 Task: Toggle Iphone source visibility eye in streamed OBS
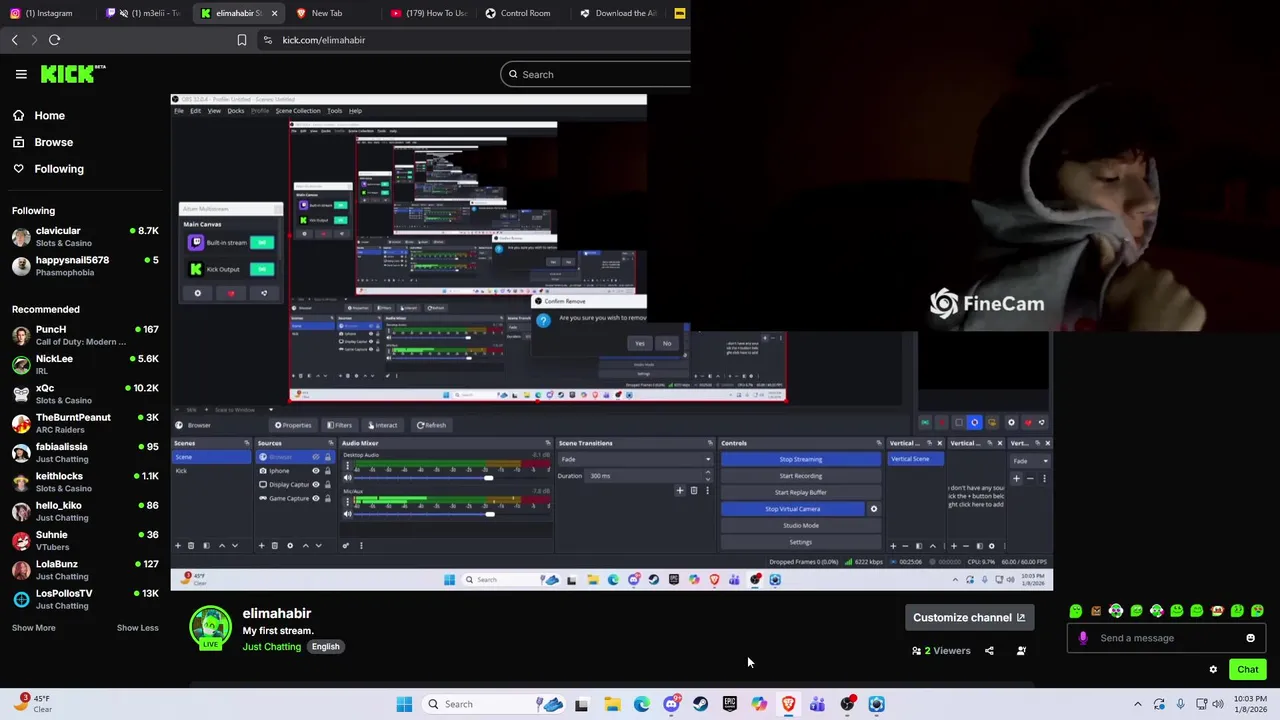(316, 471)
